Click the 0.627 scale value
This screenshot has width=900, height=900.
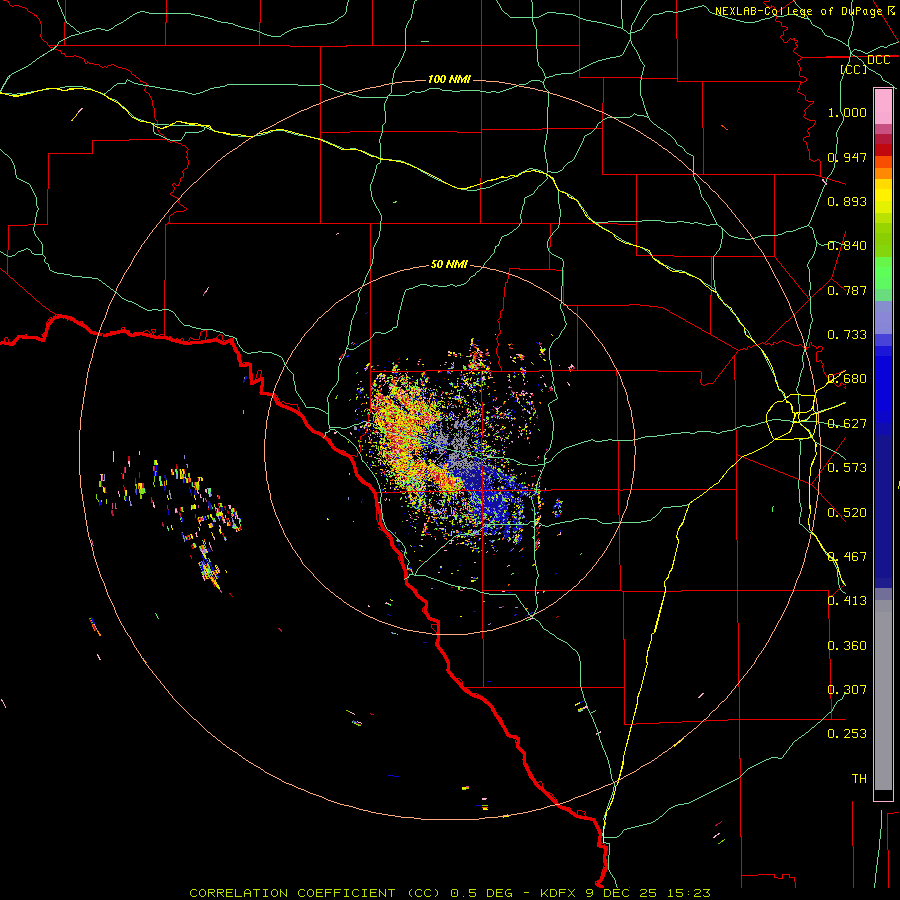[847, 424]
